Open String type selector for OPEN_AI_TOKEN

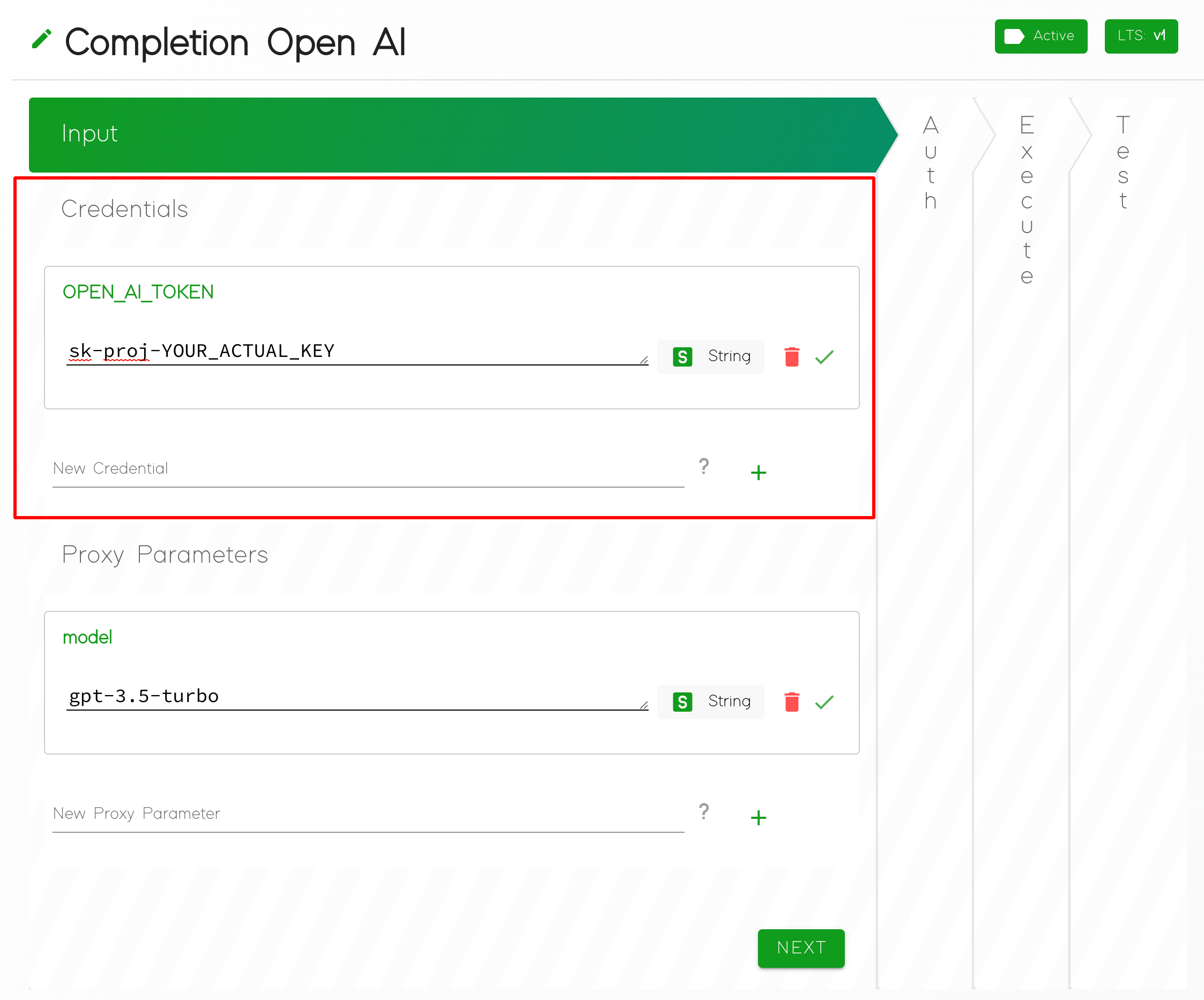pyautogui.click(x=710, y=356)
